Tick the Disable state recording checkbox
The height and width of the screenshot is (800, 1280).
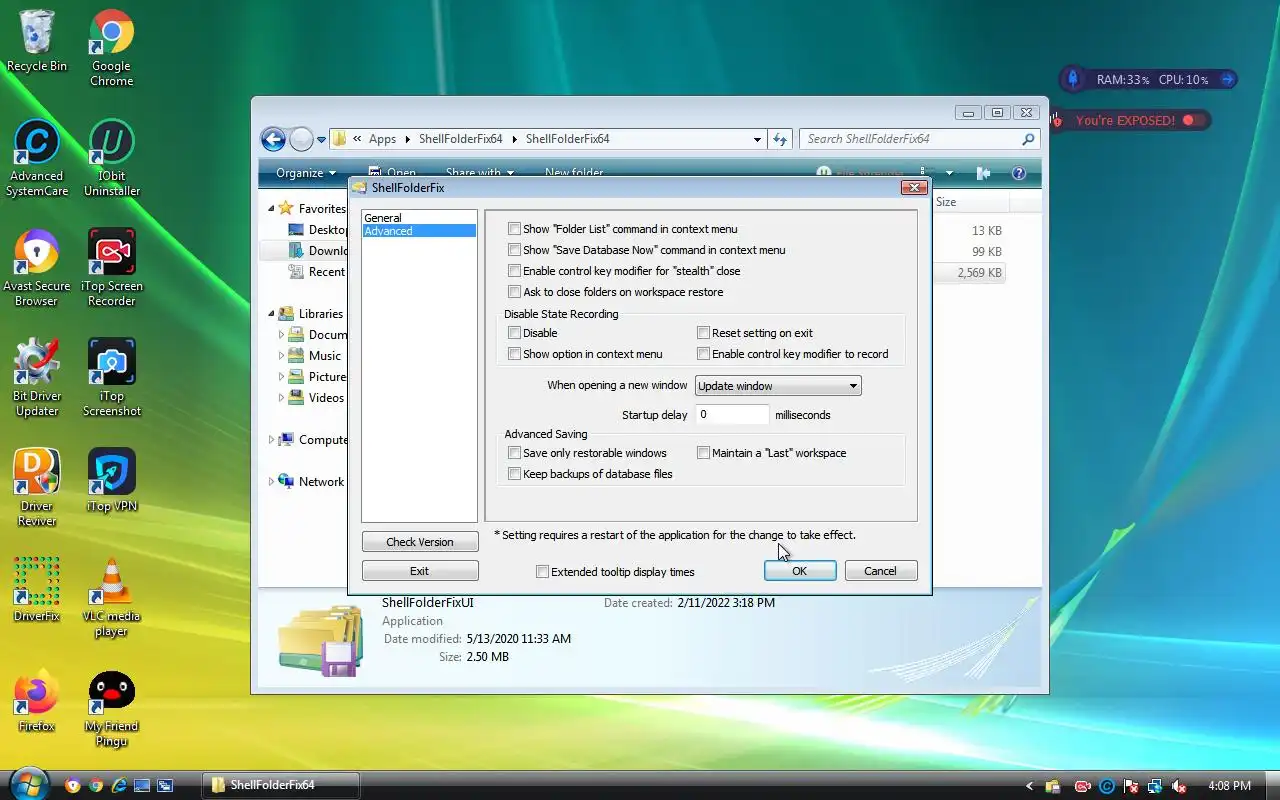pos(514,333)
